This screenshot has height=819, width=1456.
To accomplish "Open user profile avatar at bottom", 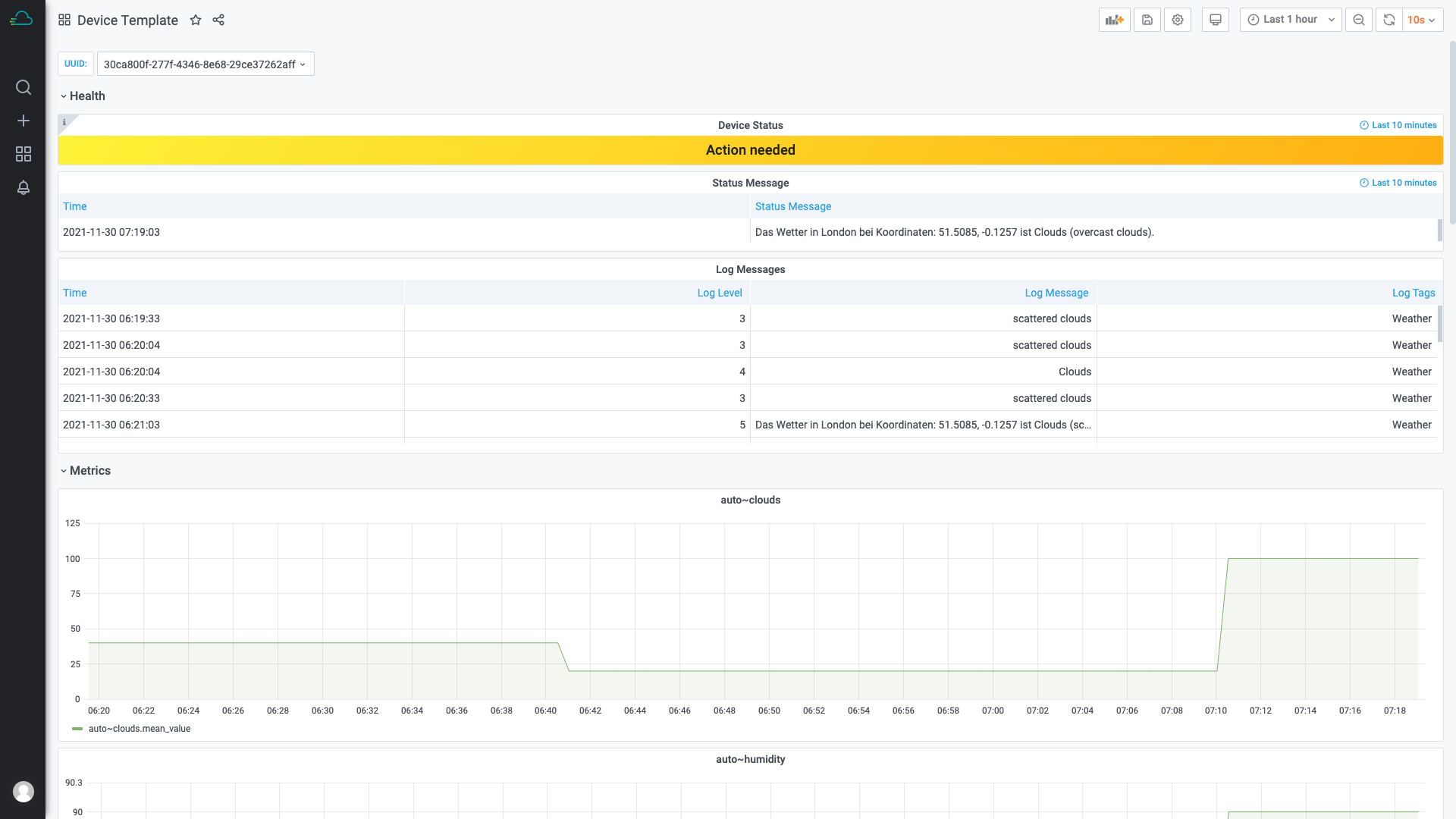I will 24,791.
